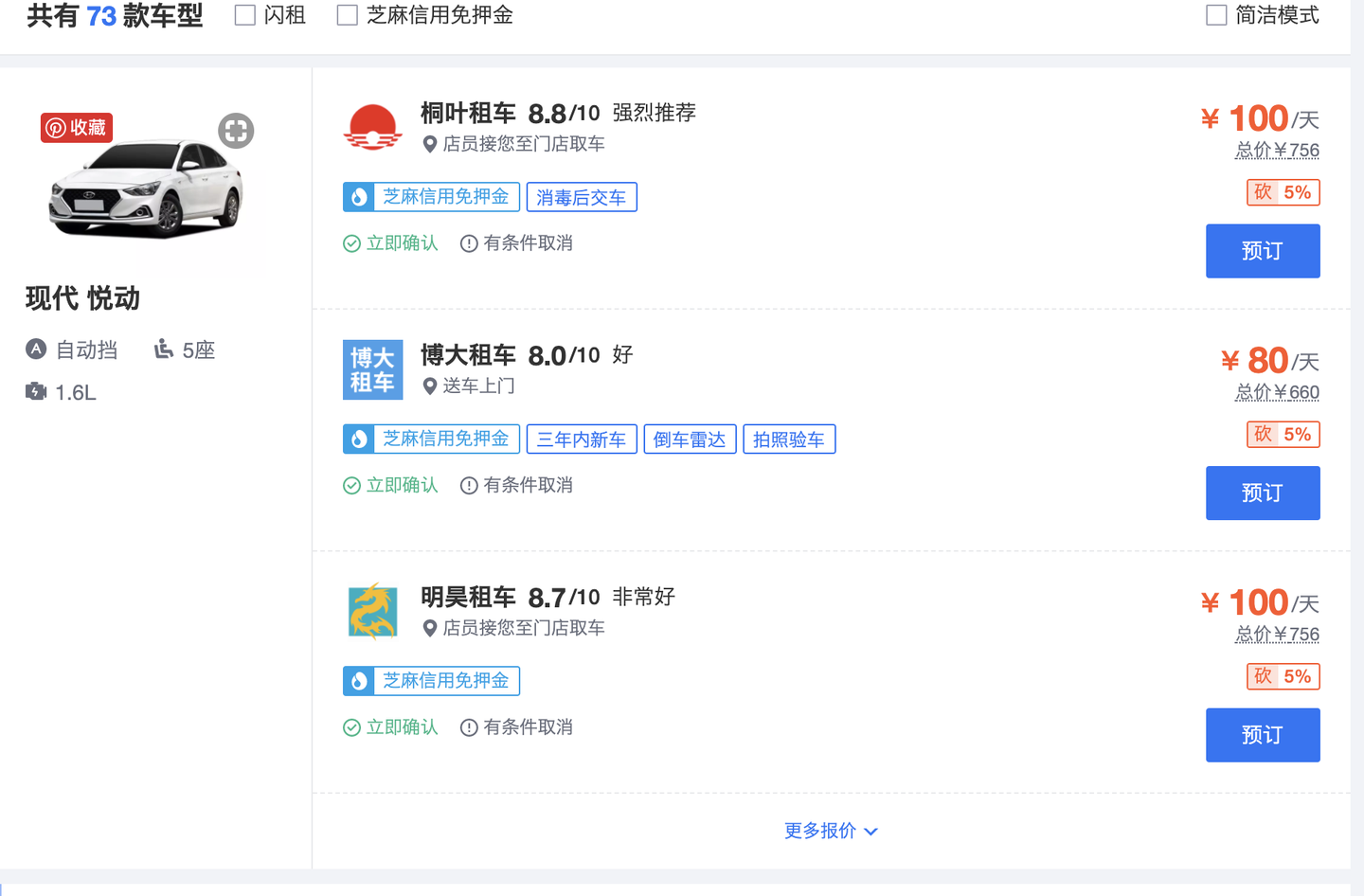The height and width of the screenshot is (896, 1364).
Task: Book 博大租车 with 预订 button
Action: click(1263, 493)
